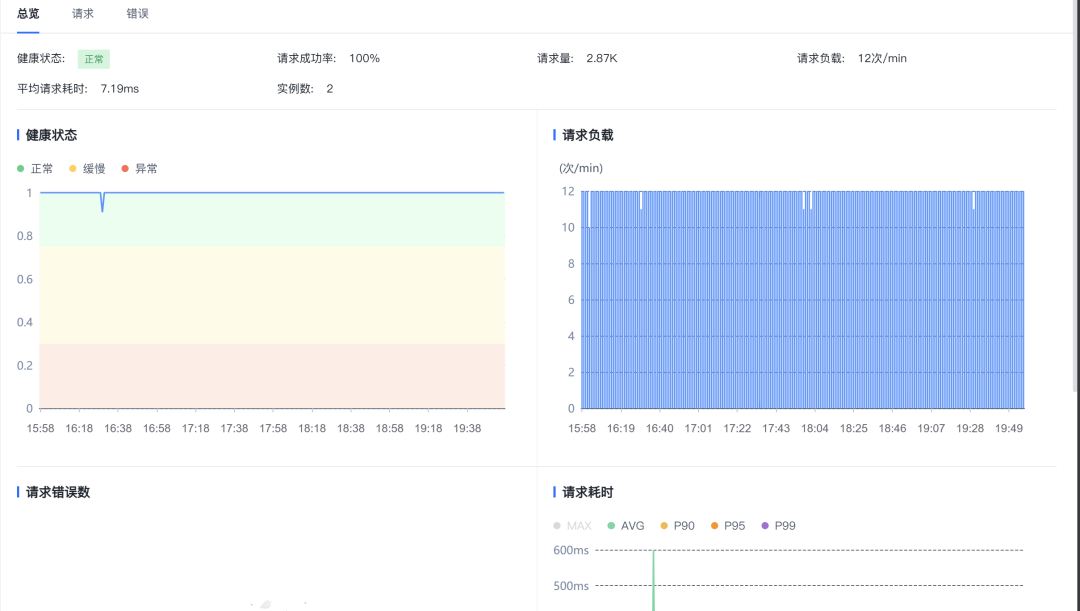Select the 实例数 value 2
The width and height of the screenshot is (1080, 611).
[x=330, y=89]
